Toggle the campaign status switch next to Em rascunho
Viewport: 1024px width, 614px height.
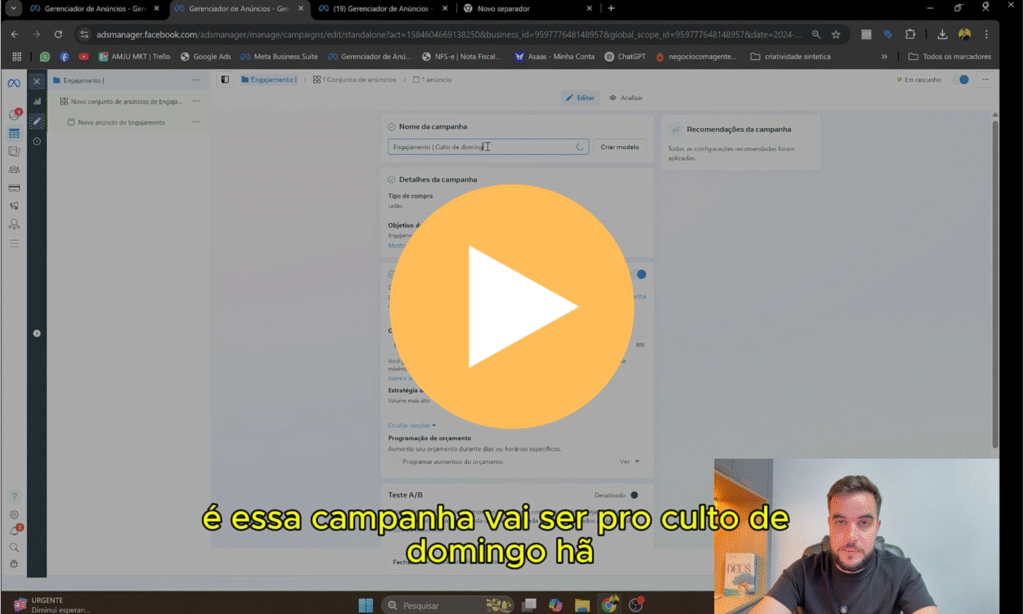pyautogui.click(x=964, y=79)
